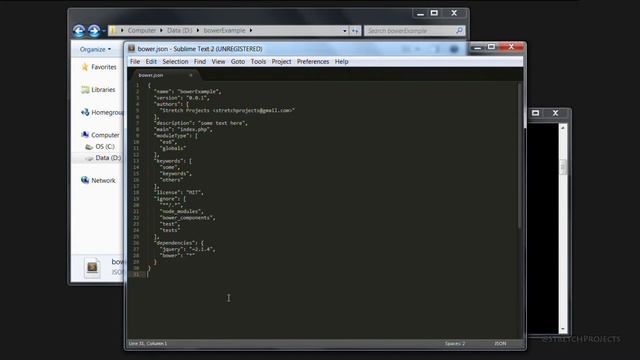Select Homegroup in Explorer sidebar

pyautogui.click(x=107, y=112)
